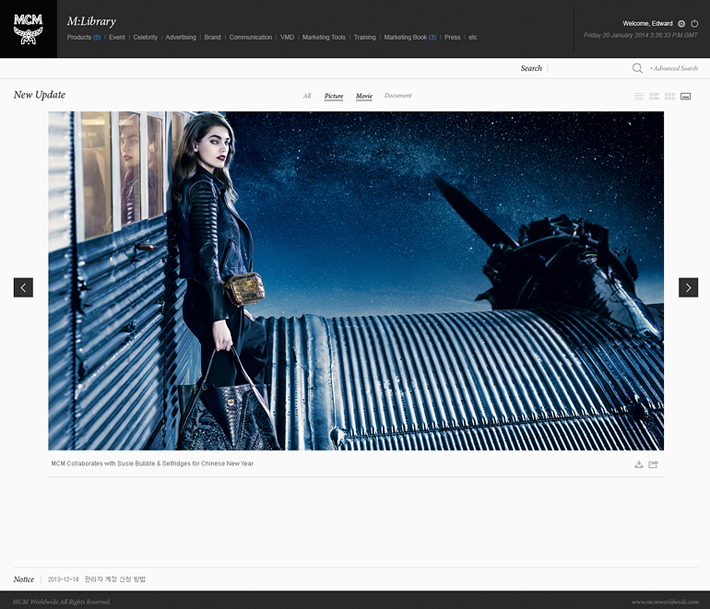
Task: Click the magnifier search icon
Action: pos(637,68)
